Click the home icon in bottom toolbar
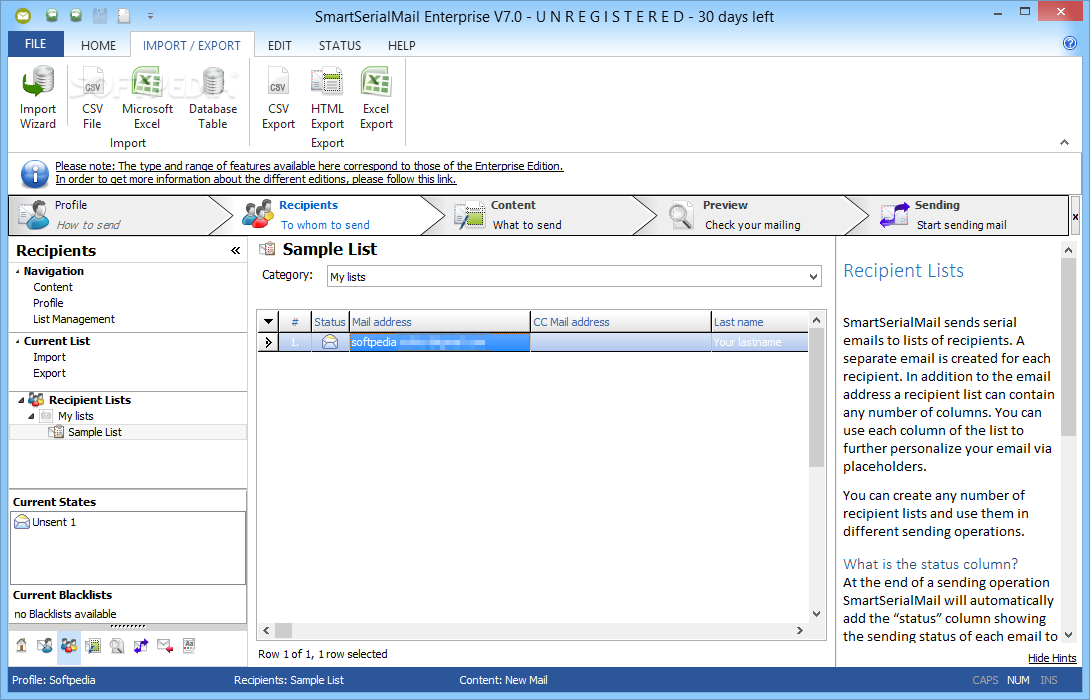 pyautogui.click(x=22, y=646)
